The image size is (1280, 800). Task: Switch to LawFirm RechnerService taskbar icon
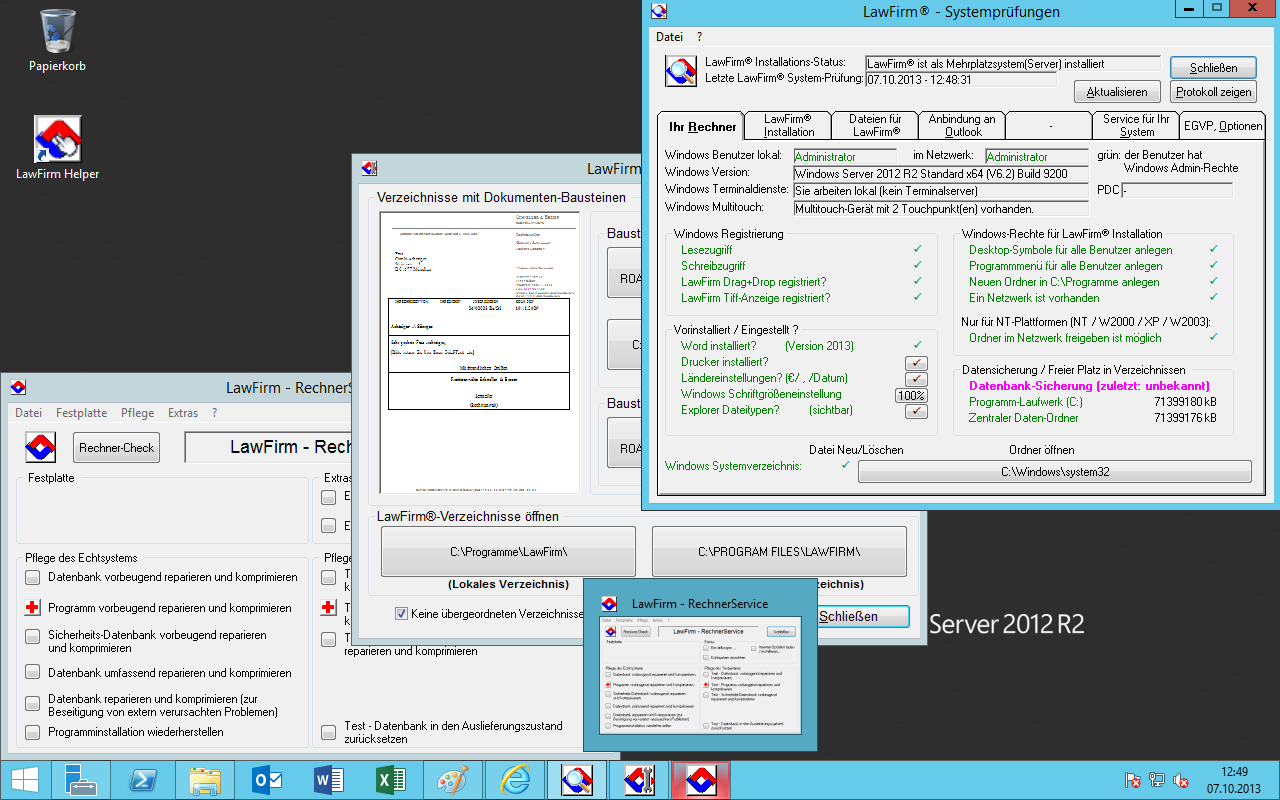pyautogui.click(x=701, y=780)
